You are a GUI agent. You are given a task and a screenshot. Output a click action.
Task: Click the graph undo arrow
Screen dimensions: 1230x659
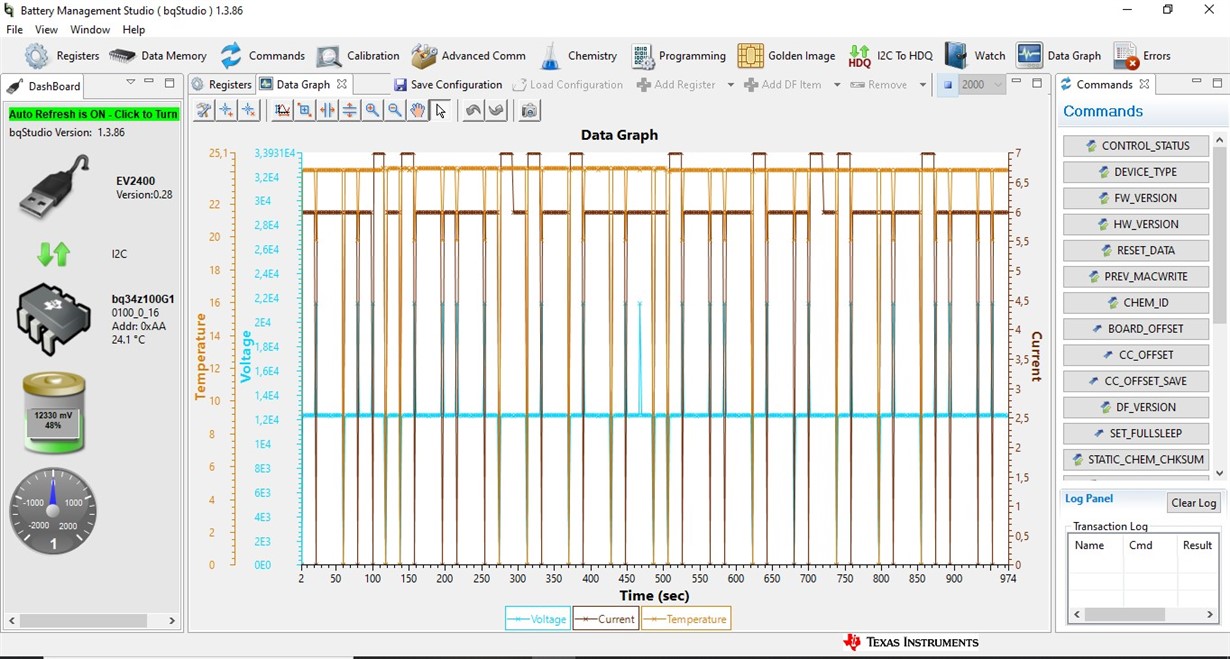pos(473,110)
